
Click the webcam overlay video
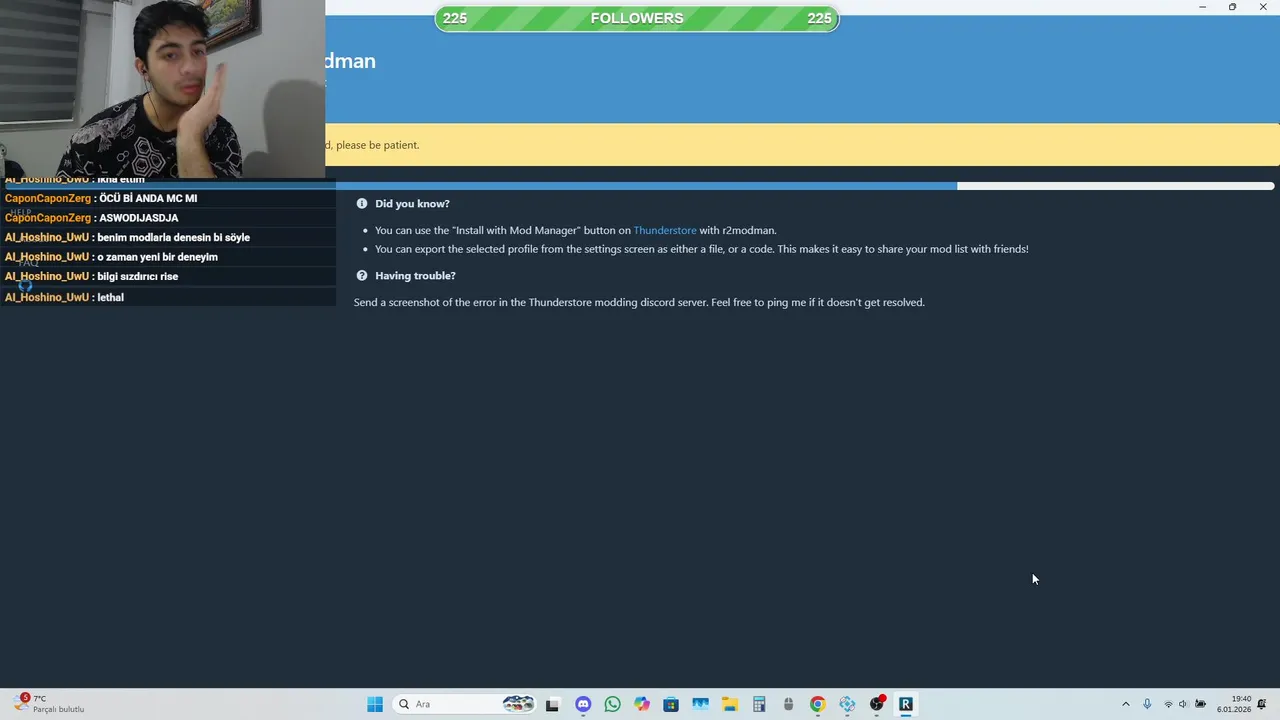click(x=162, y=89)
